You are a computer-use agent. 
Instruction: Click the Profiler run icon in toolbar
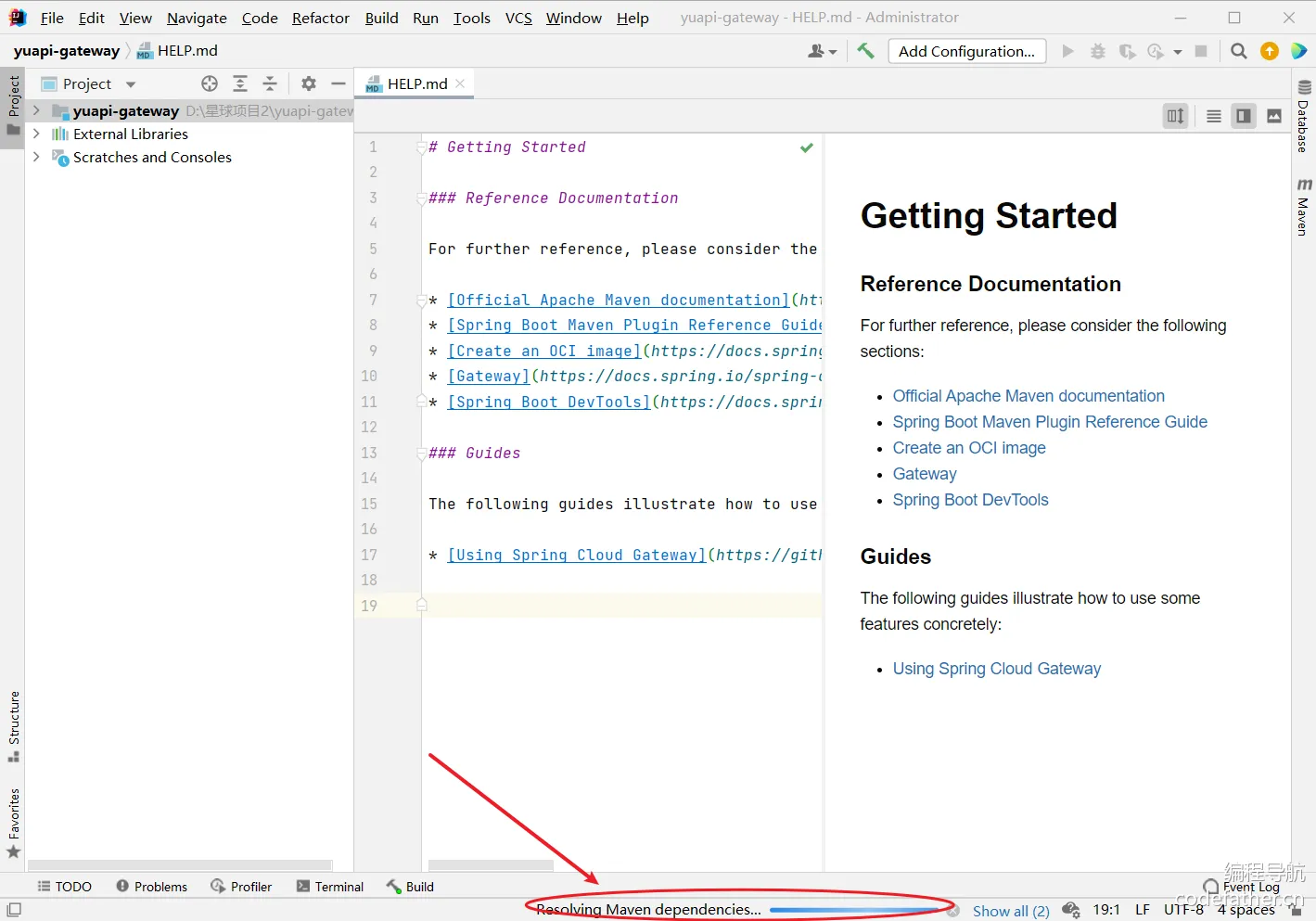click(1156, 51)
